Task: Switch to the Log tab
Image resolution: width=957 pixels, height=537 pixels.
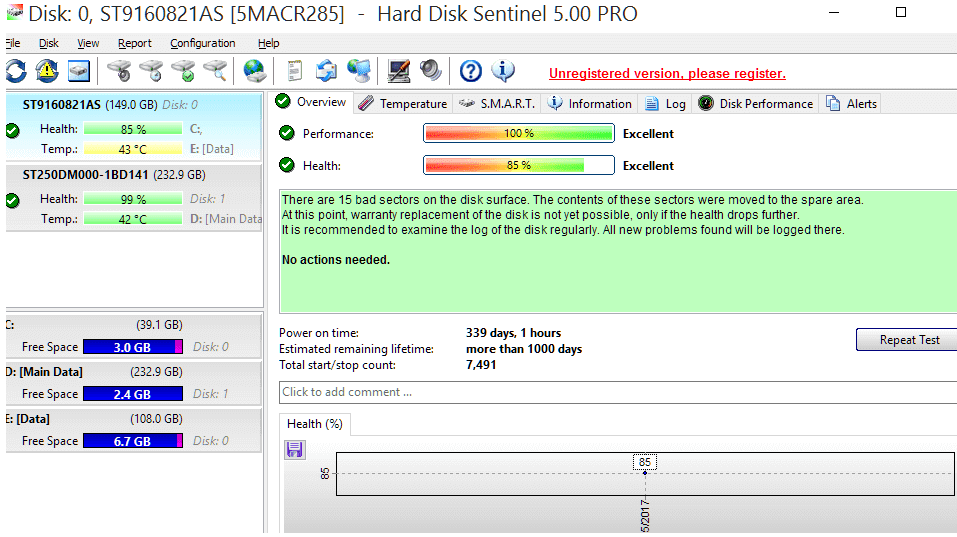Action: (x=665, y=104)
